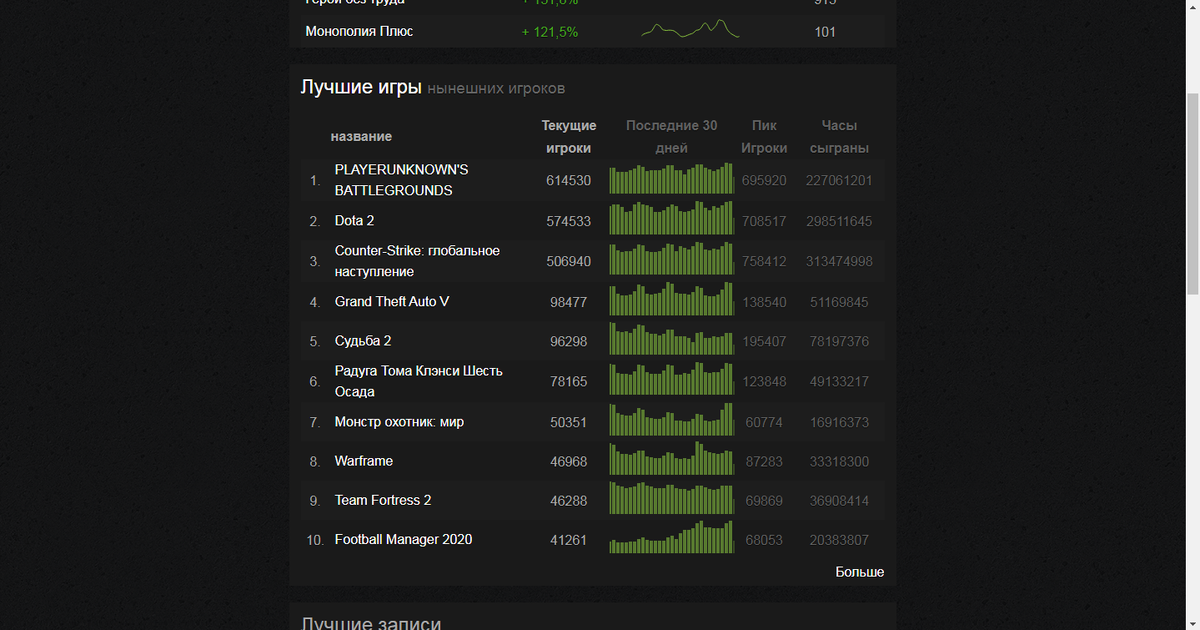Screen dimensions: 1200x630
Task: Click the 30-day chart for PLAYERUNKNOWN'S BATTLEGROUNDS
Action: click(671, 178)
